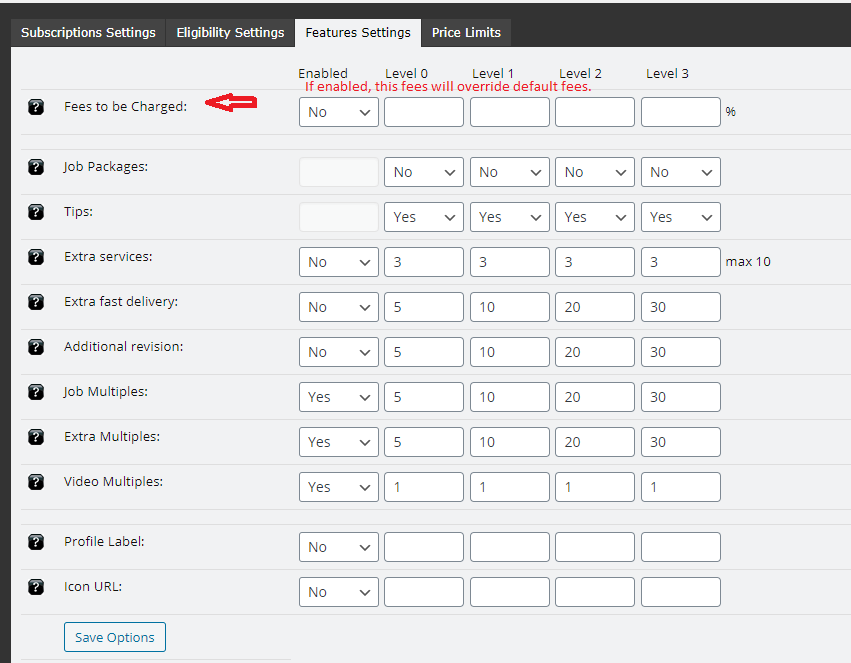Focus Icon URL Level 3 field
The width and height of the screenshot is (851, 663).
click(681, 592)
